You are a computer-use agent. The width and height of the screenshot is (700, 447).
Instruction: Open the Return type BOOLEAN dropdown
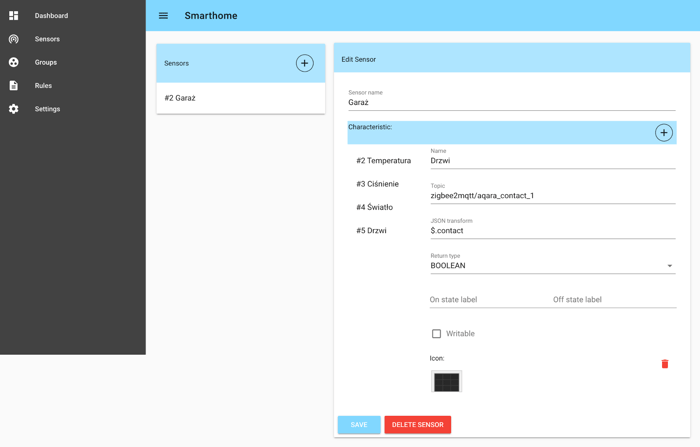coord(552,266)
